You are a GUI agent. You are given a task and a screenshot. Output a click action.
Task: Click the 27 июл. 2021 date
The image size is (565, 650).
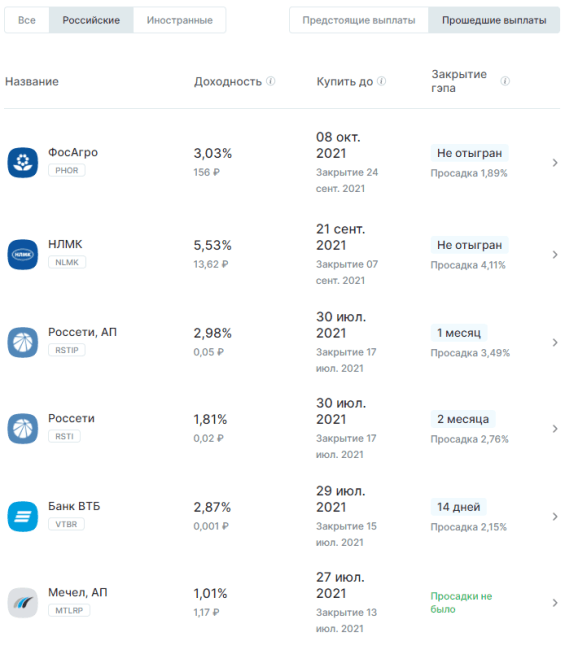click(x=340, y=585)
